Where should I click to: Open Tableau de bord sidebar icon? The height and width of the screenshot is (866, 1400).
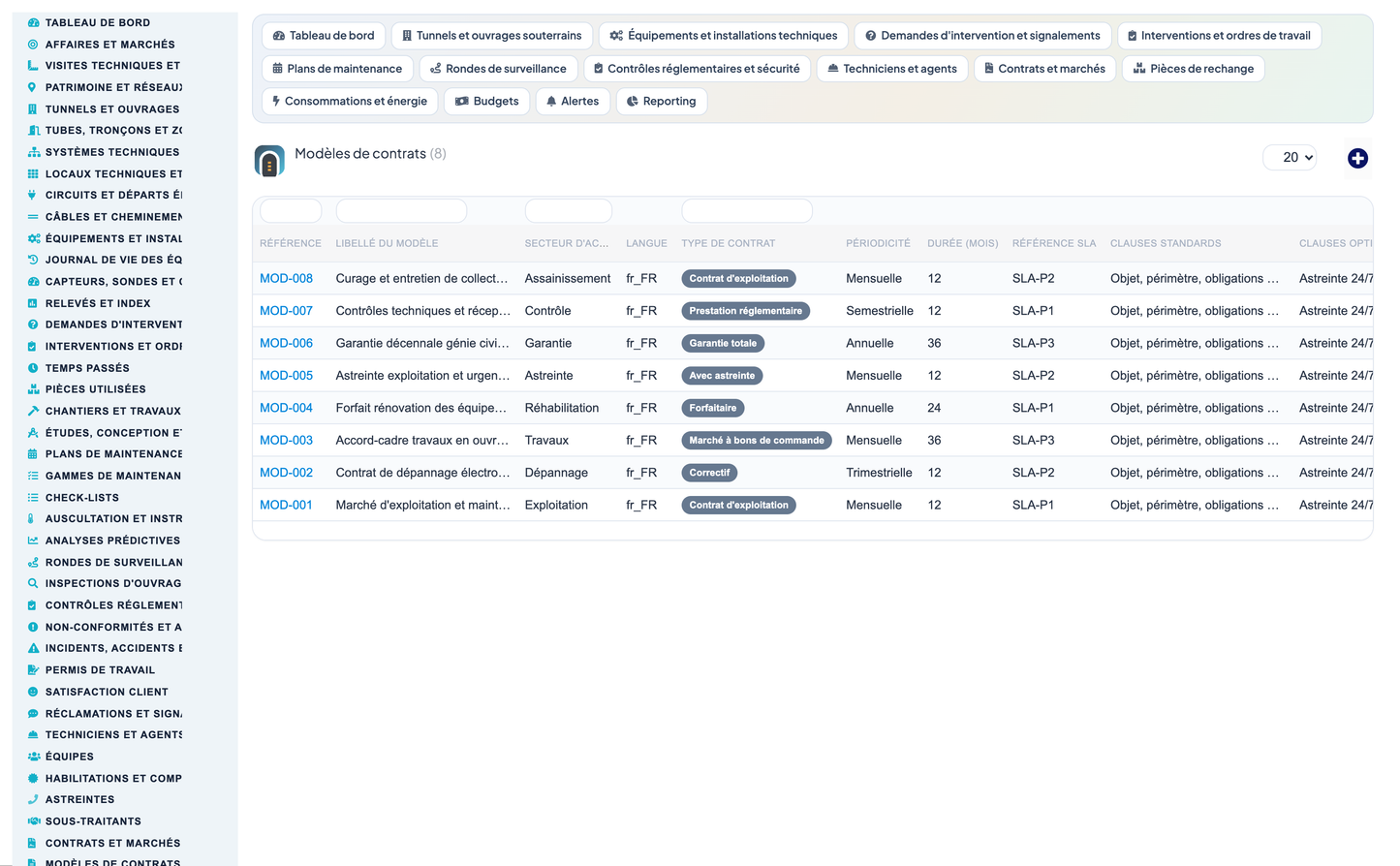[33, 22]
